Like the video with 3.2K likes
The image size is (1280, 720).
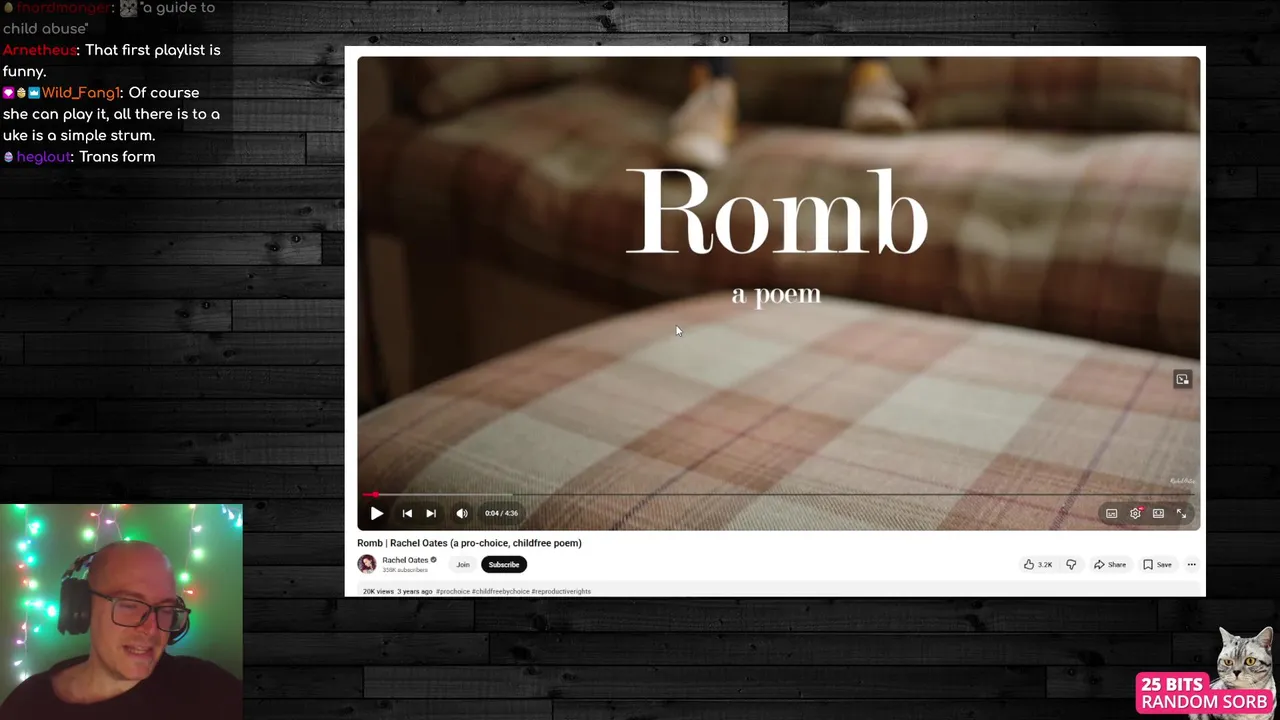point(1038,564)
